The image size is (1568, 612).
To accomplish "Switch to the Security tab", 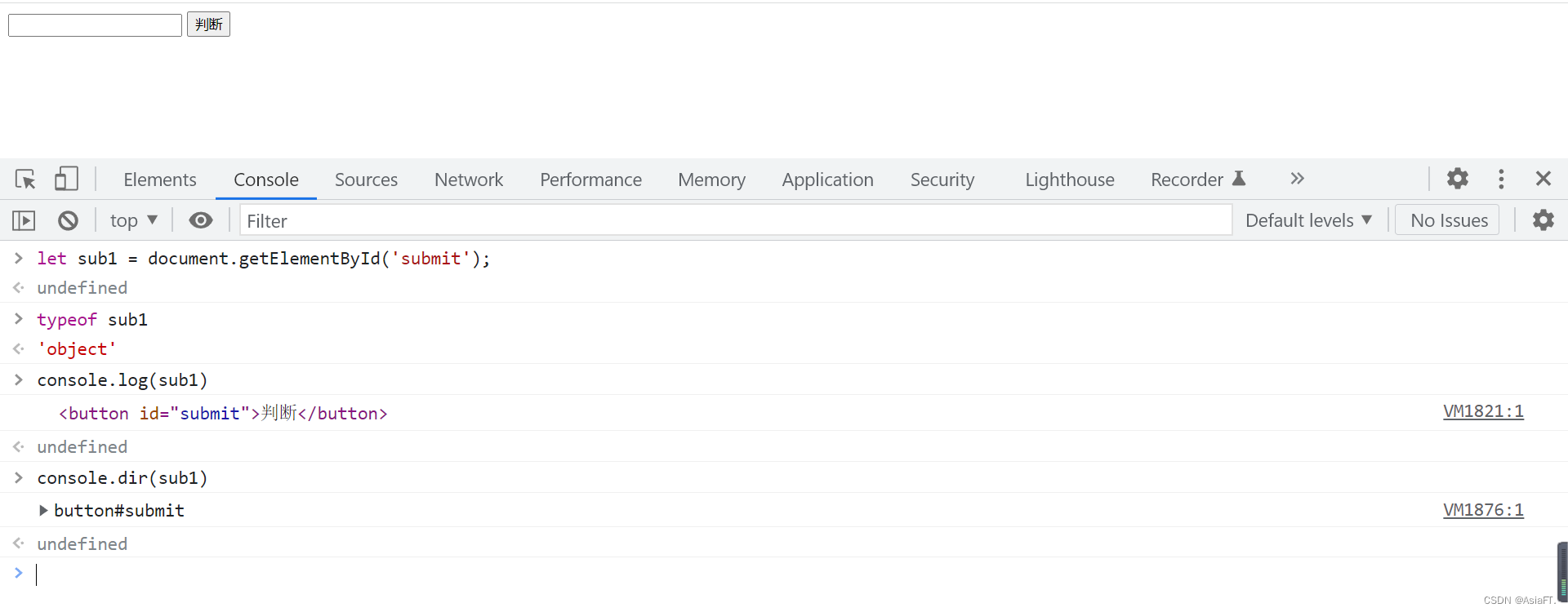I will 942,180.
